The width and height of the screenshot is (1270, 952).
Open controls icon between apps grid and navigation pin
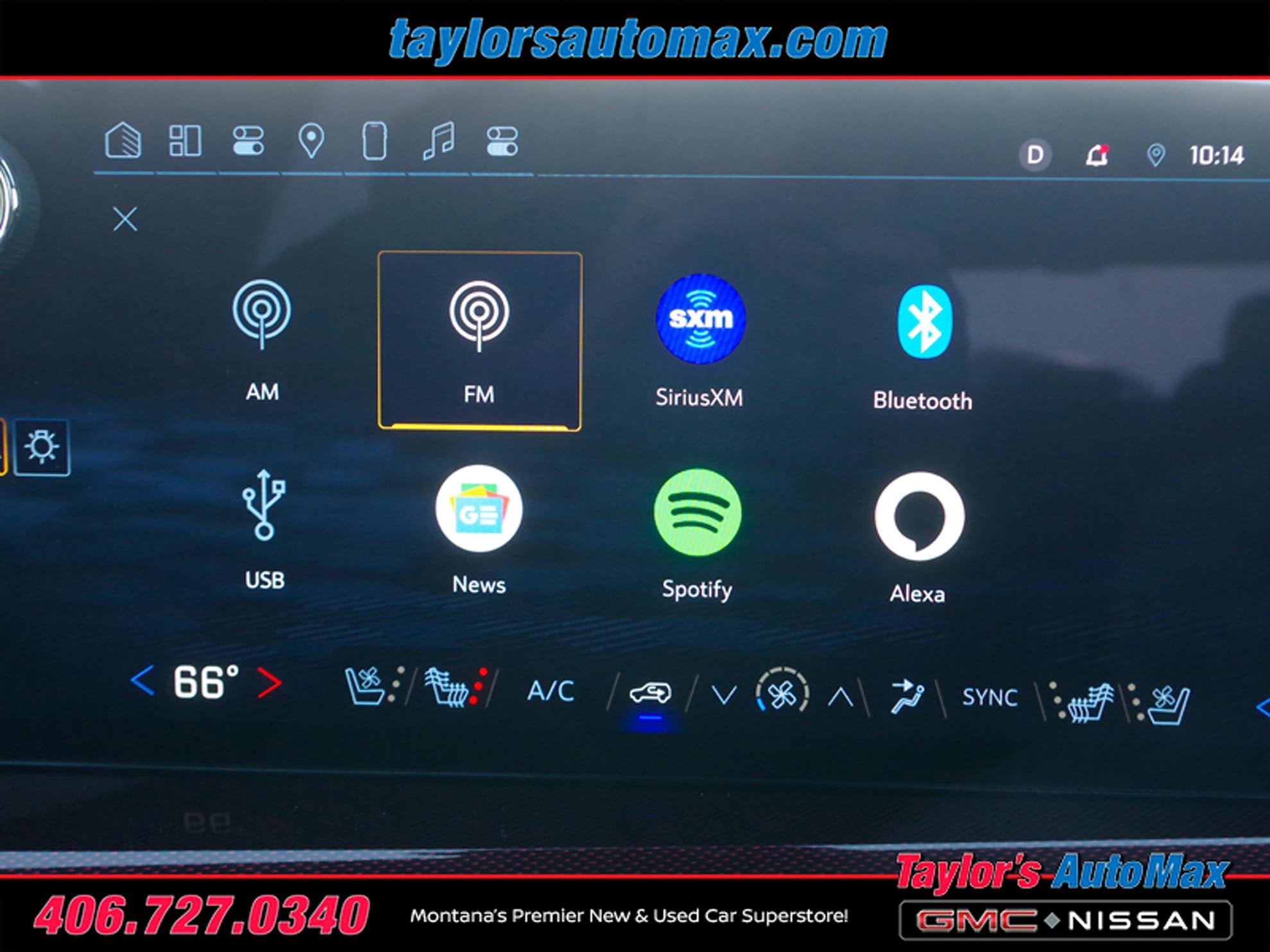coord(248,140)
